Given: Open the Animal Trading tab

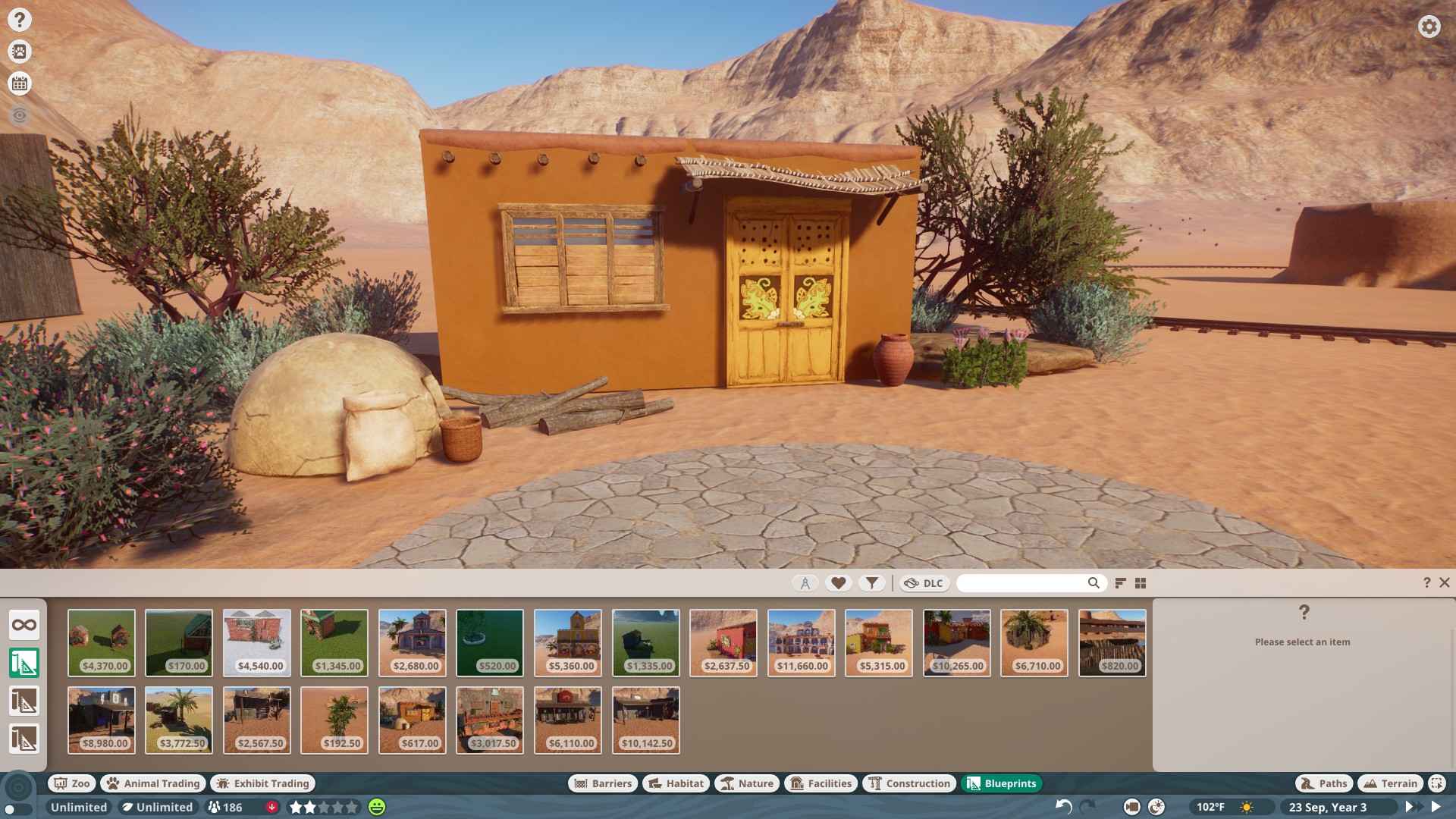Looking at the screenshot, I should point(154,783).
